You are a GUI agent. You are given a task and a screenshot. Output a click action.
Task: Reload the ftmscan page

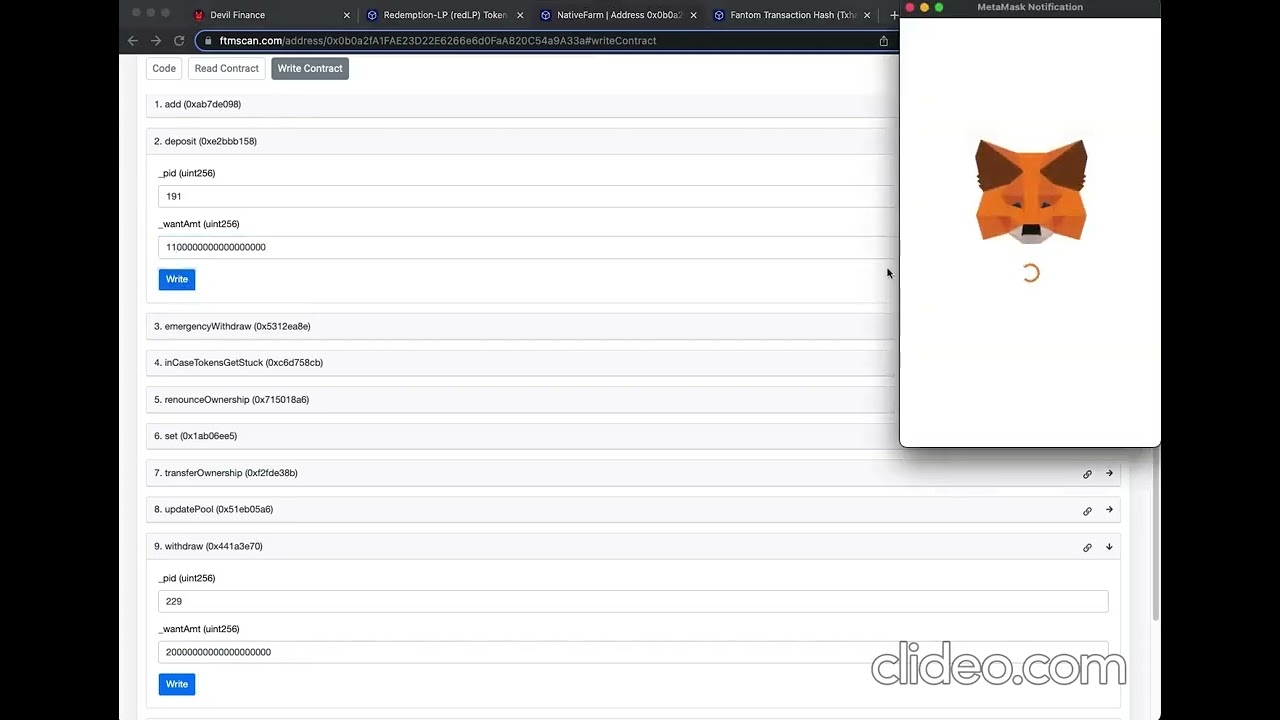click(179, 41)
